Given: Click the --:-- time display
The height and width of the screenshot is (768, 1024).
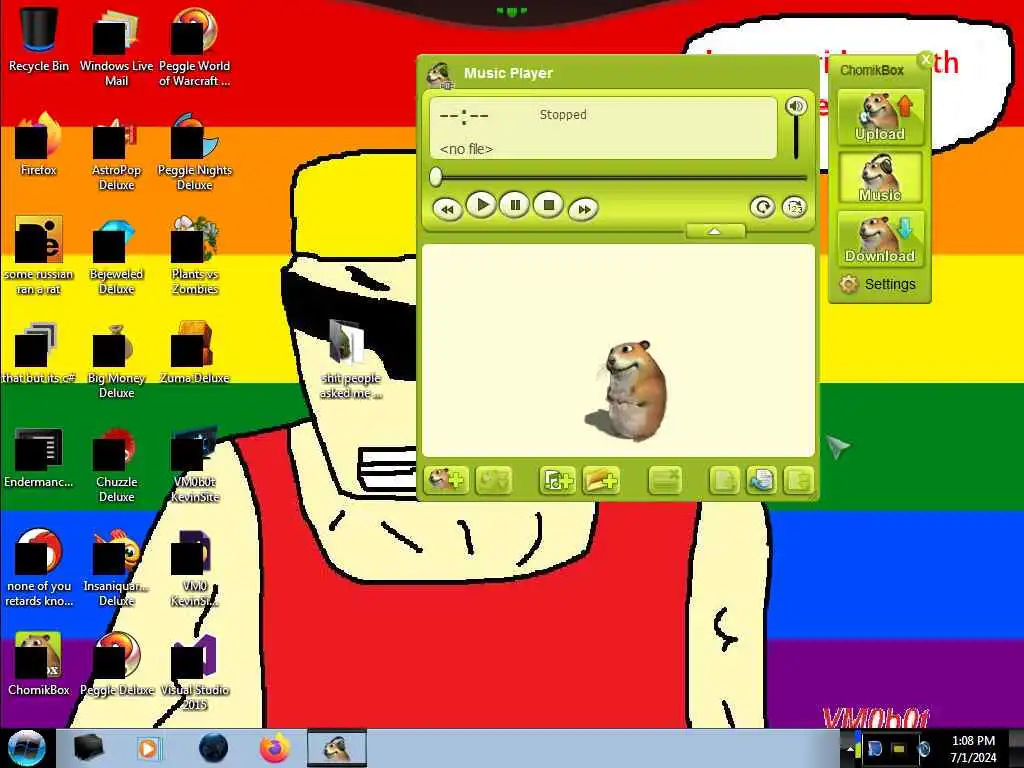Looking at the screenshot, I should [x=464, y=116].
